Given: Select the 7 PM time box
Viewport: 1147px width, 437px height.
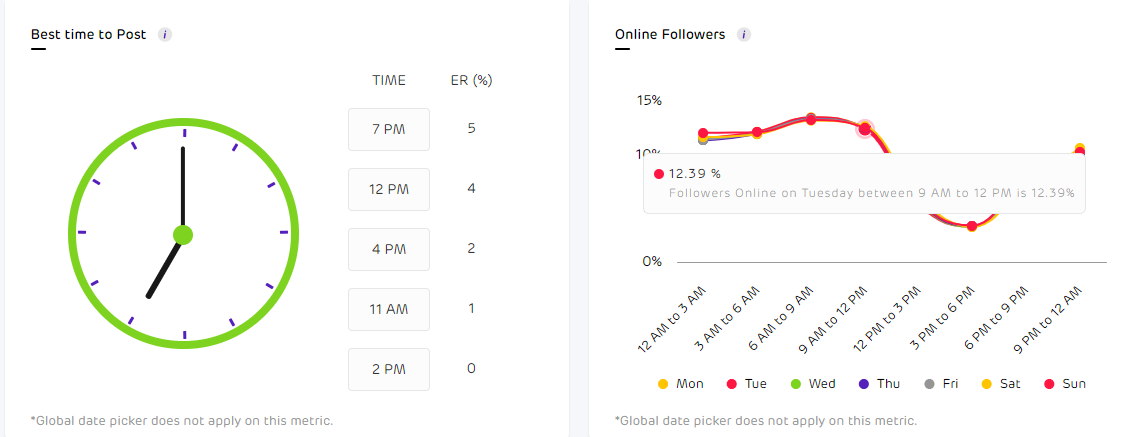Looking at the screenshot, I should point(389,129).
